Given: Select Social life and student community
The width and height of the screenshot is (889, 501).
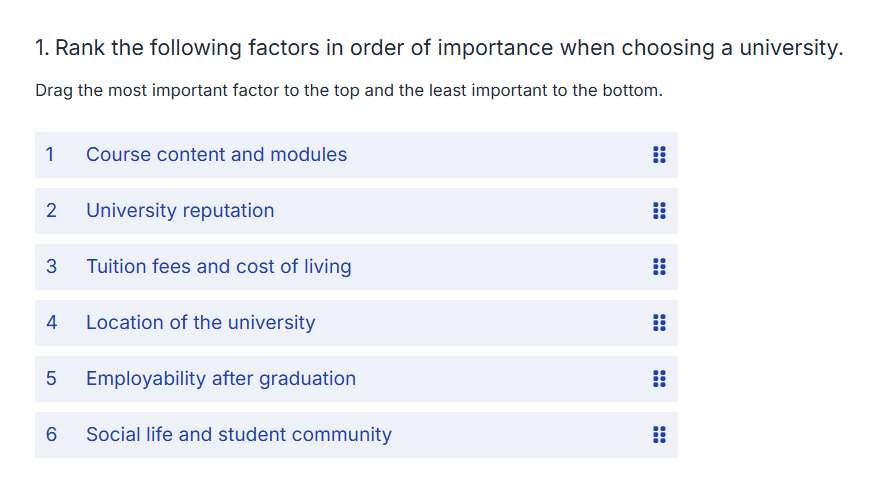Looking at the screenshot, I should click(356, 435).
